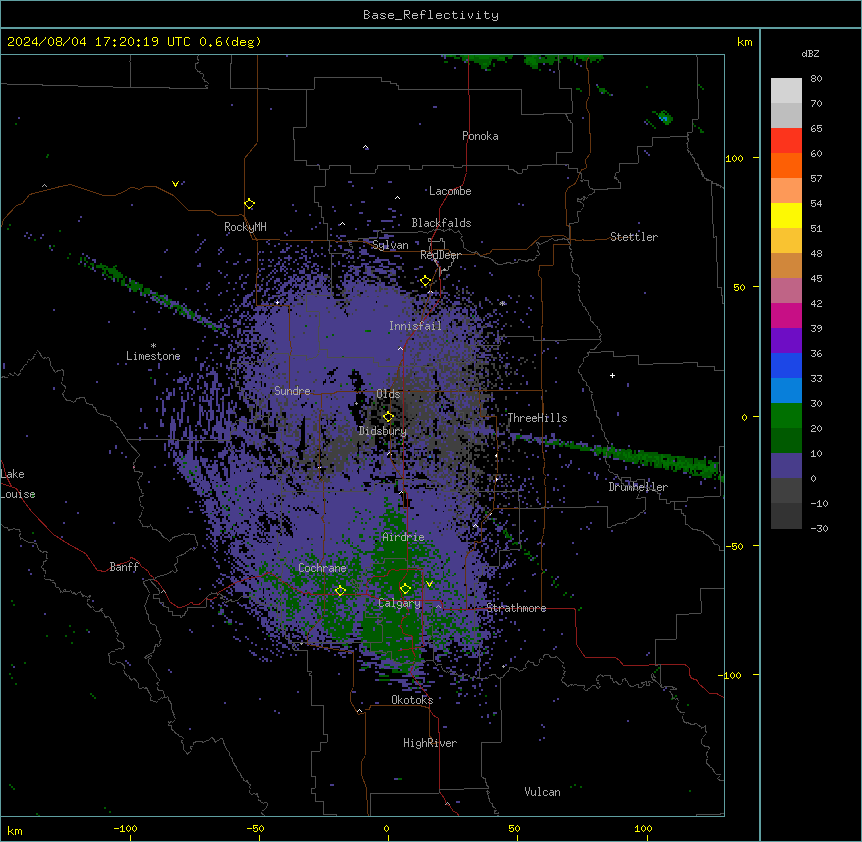Select the red 65-60 dBZ legend swatch
The width and height of the screenshot is (862, 842).
tap(786, 141)
